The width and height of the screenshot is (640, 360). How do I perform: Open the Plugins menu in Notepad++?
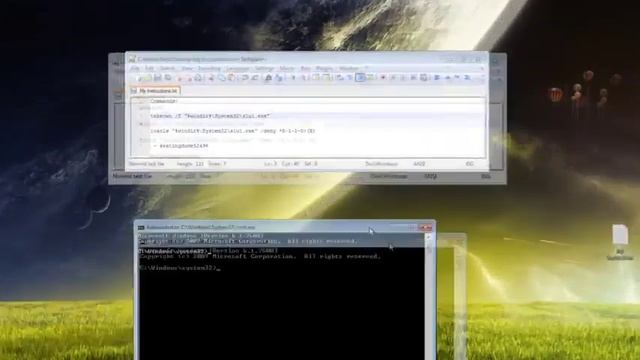pos(324,68)
